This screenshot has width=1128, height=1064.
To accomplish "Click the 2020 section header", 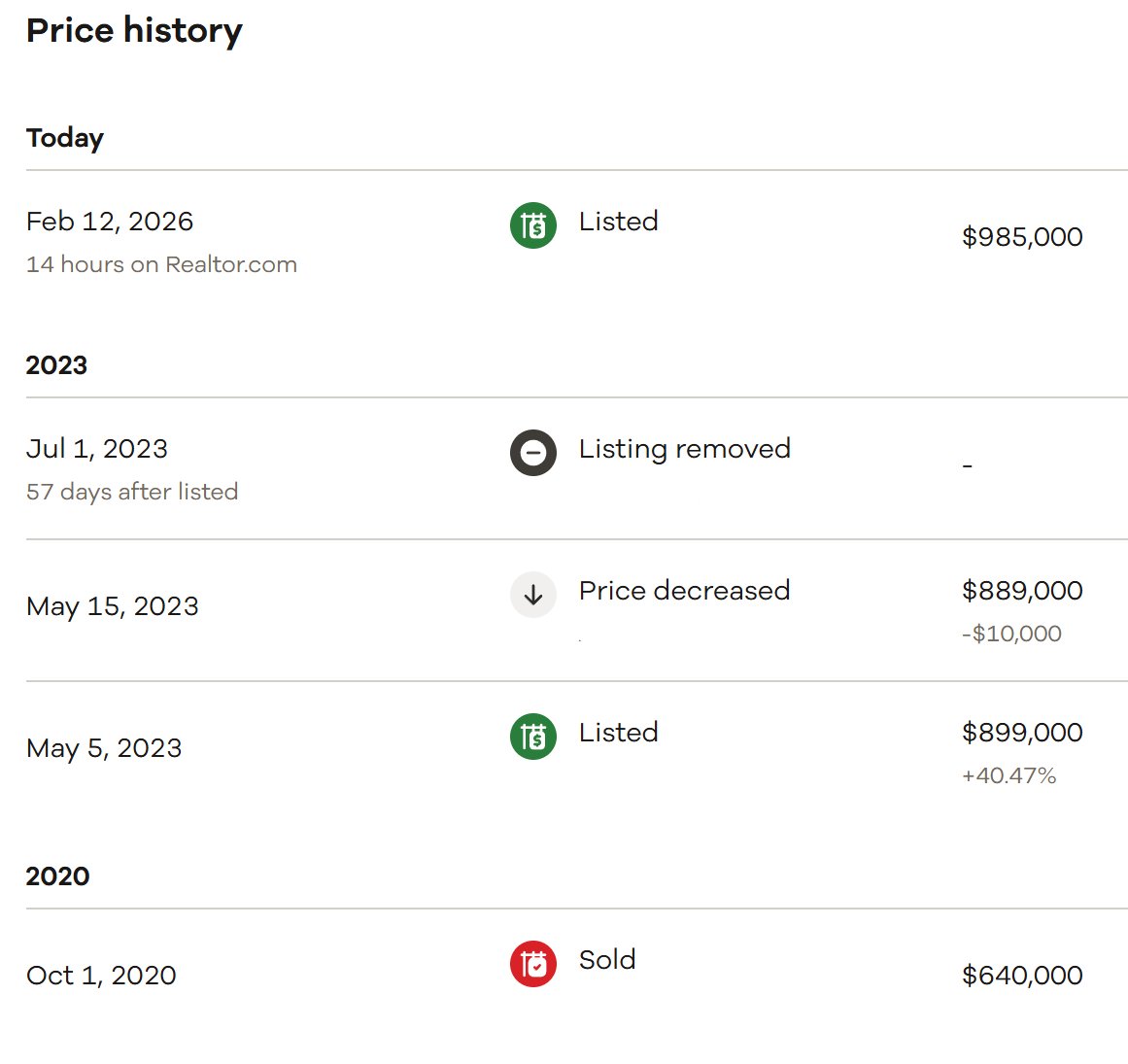I will pyautogui.click(x=57, y=876).
